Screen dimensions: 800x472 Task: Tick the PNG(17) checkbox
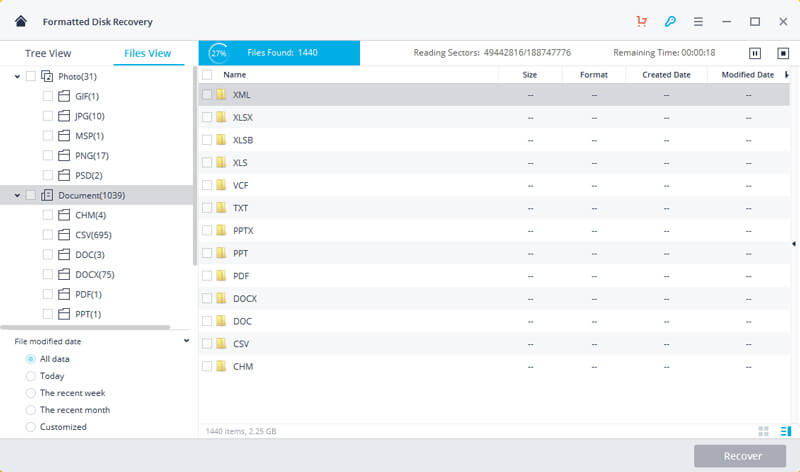pos(48,155)
